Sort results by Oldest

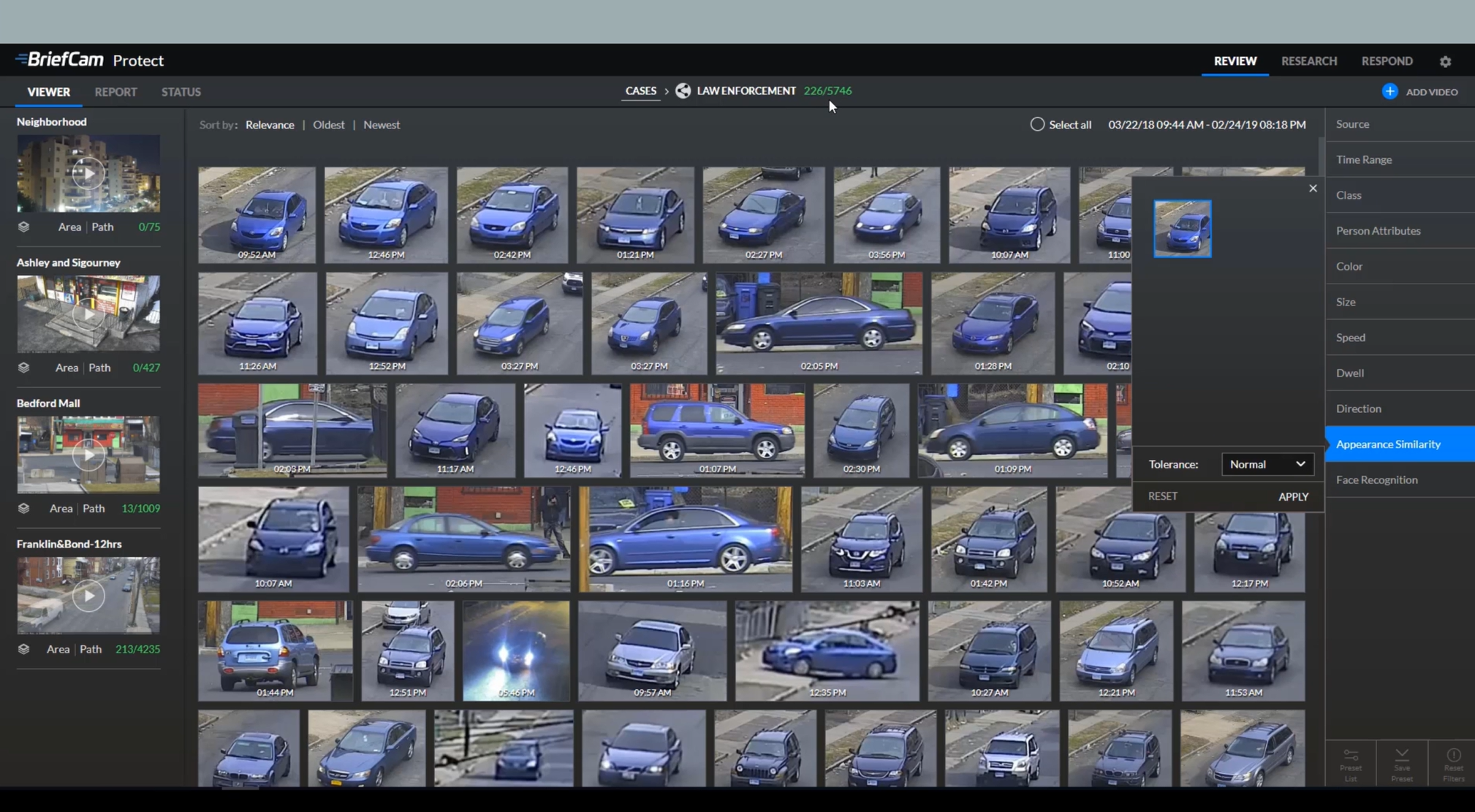point(328,124)
